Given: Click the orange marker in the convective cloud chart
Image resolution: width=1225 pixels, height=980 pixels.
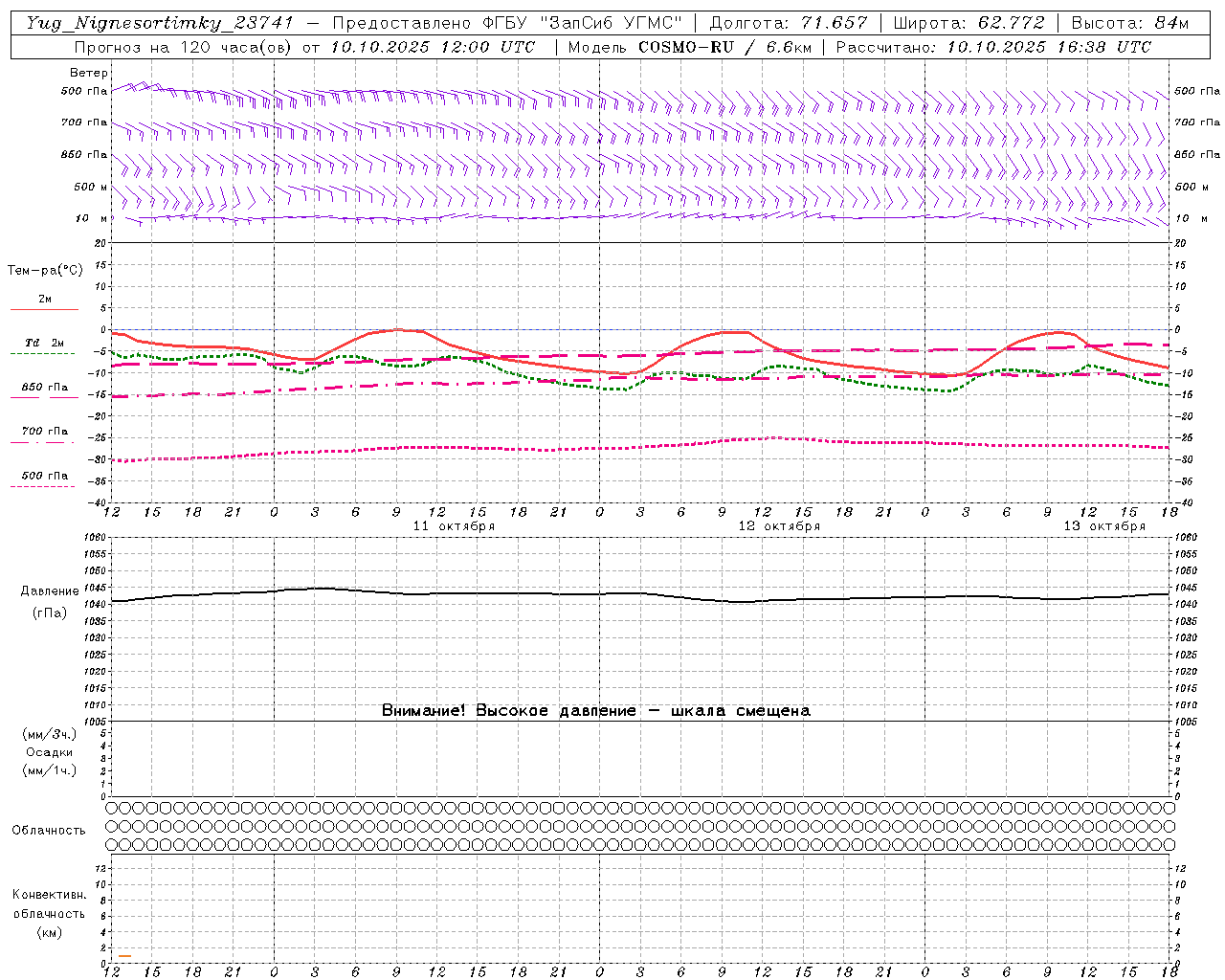Looking at the screenshot, I should pos(124,956).
